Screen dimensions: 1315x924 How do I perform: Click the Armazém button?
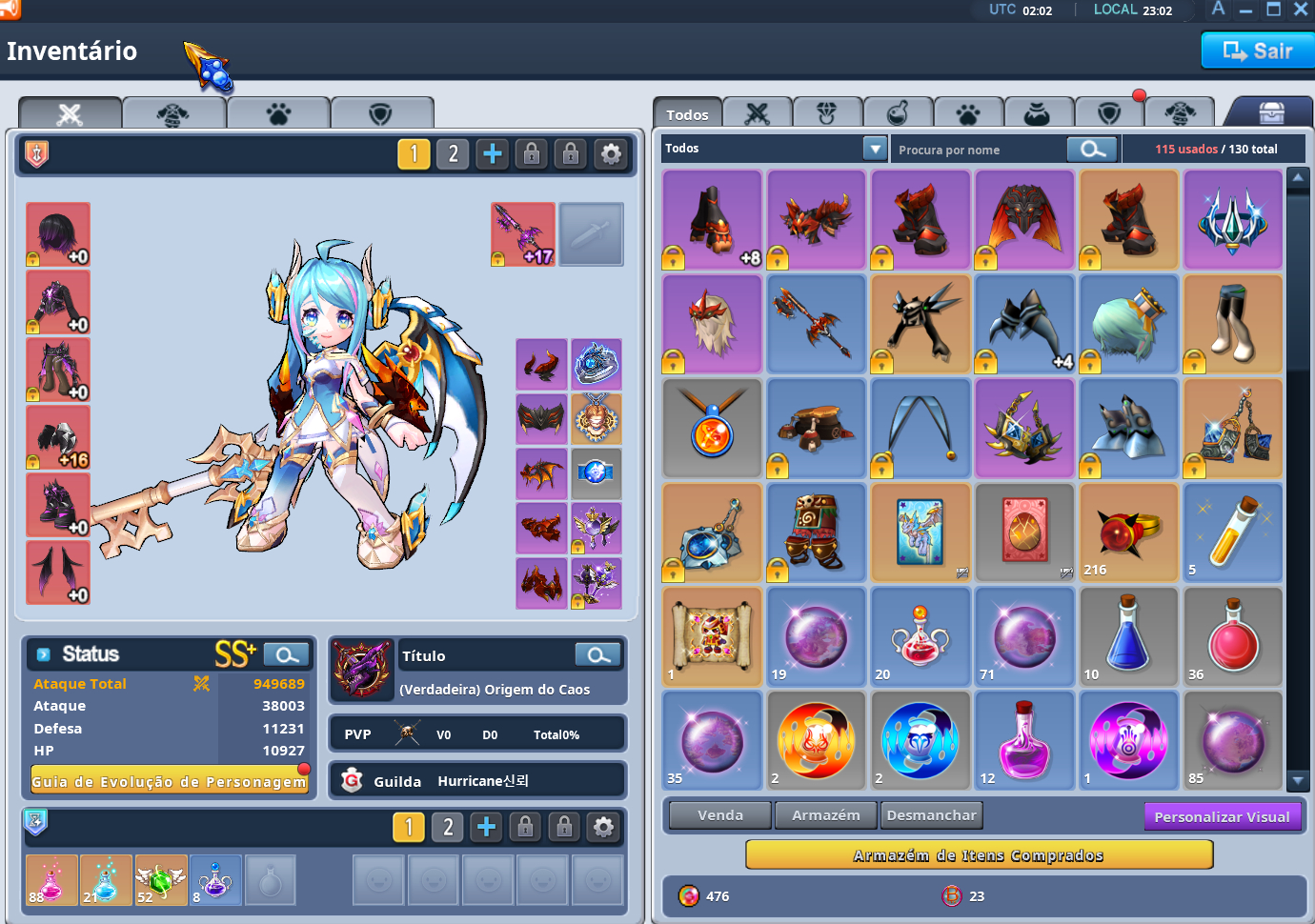pyautogui.click(x=826, y=815)
